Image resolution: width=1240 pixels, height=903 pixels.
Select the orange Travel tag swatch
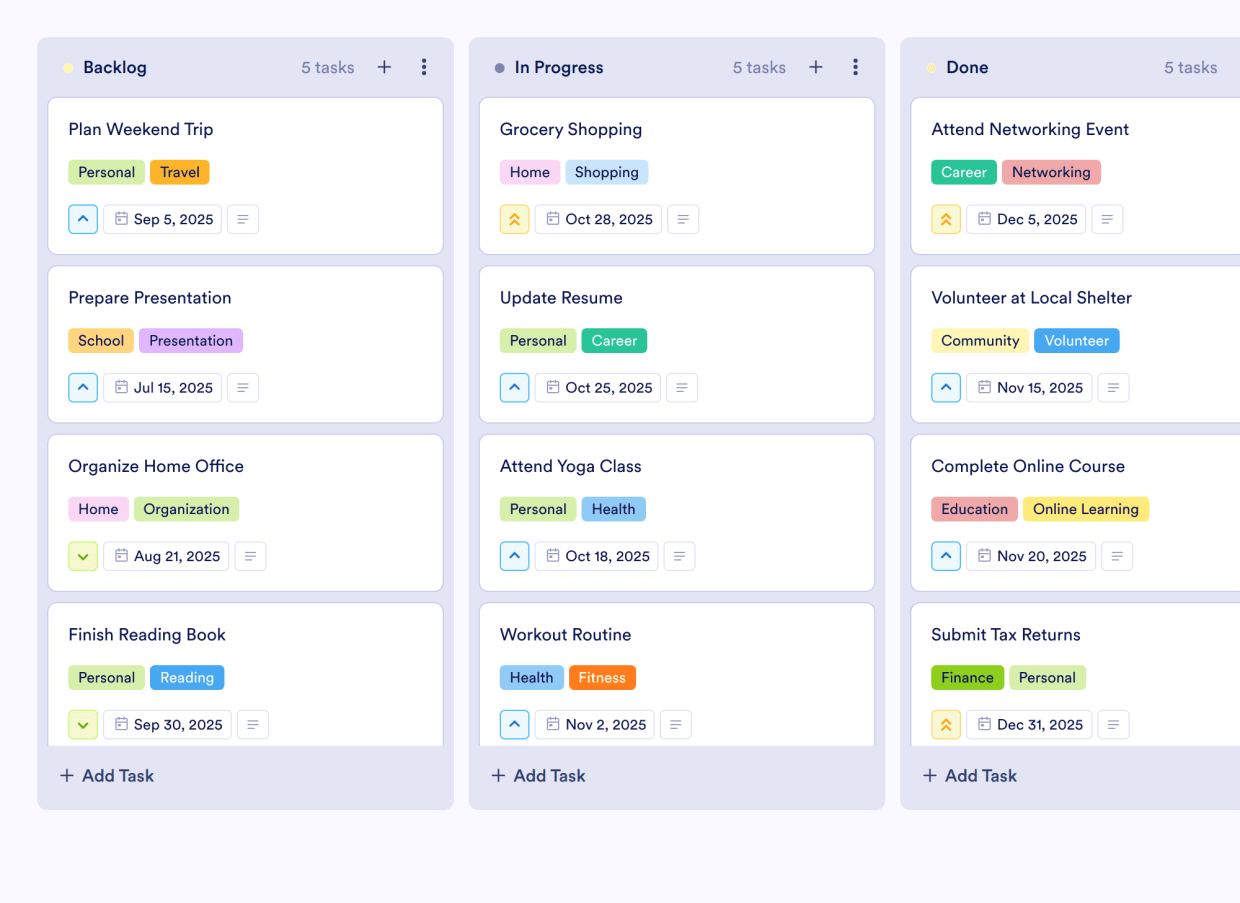(x=179, y=172)
